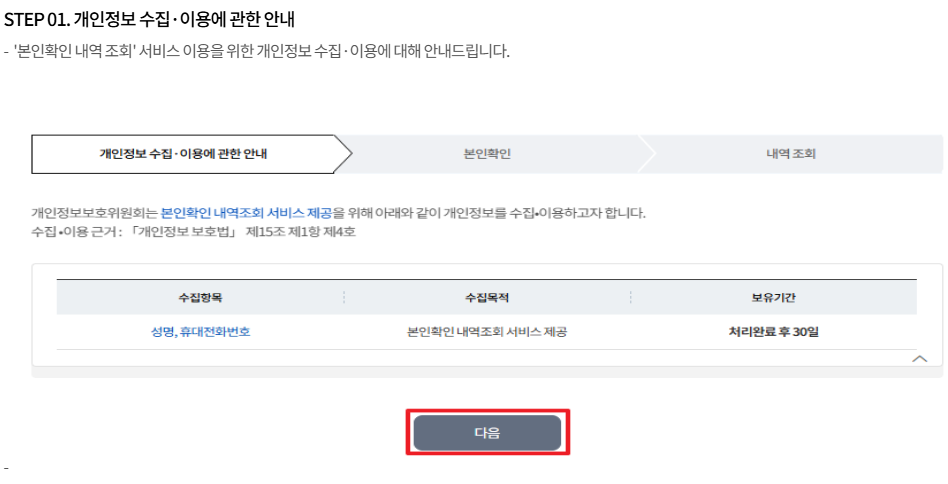Click the 「개인정보 보호법」 law reference
Viewport: 948px width, 484px height.
pos(183,232)
